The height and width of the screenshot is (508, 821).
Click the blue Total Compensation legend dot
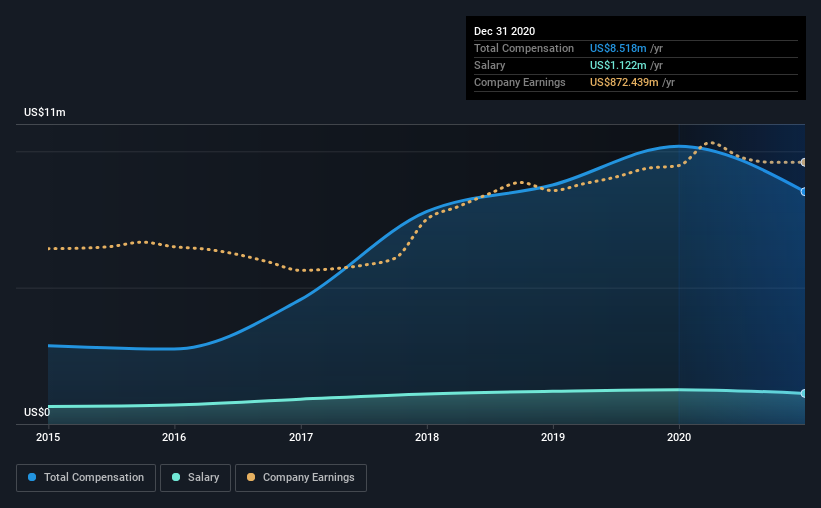coord(32,477)
